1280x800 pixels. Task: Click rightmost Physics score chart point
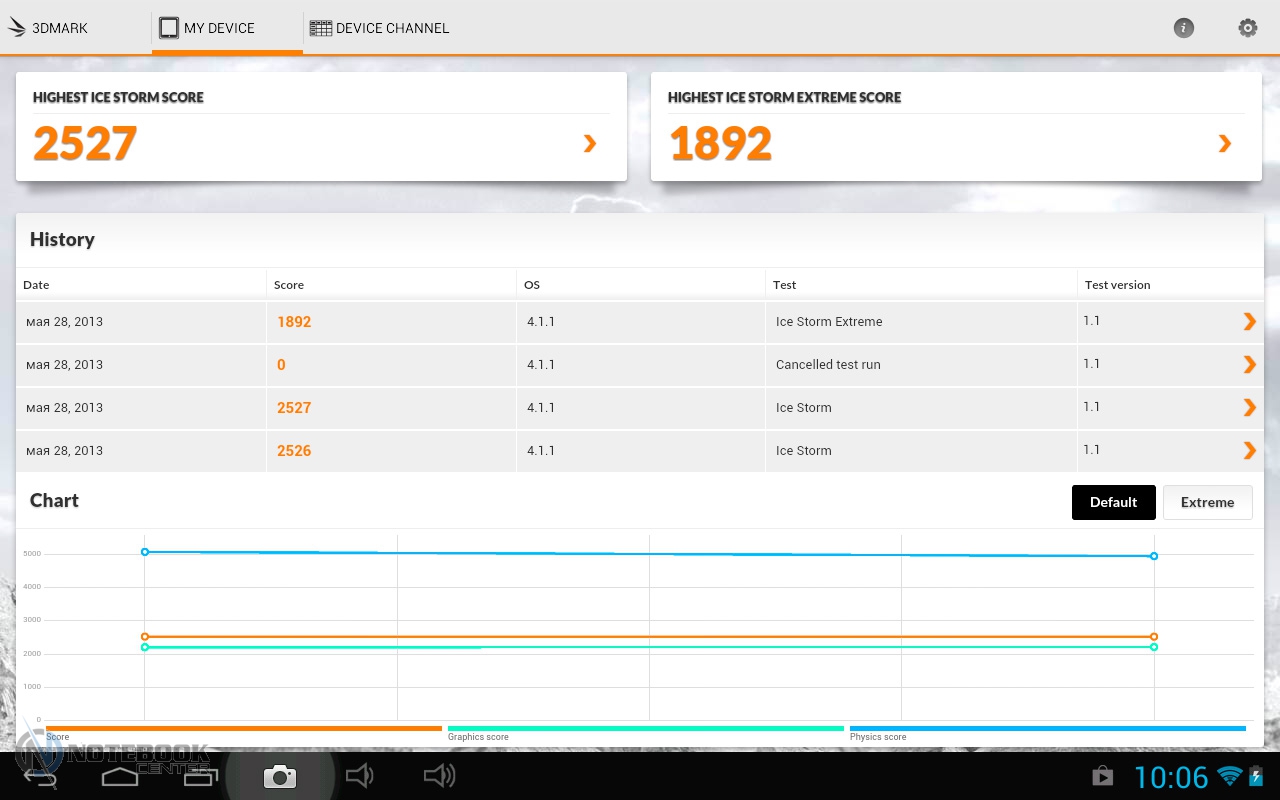[1154, 556]
